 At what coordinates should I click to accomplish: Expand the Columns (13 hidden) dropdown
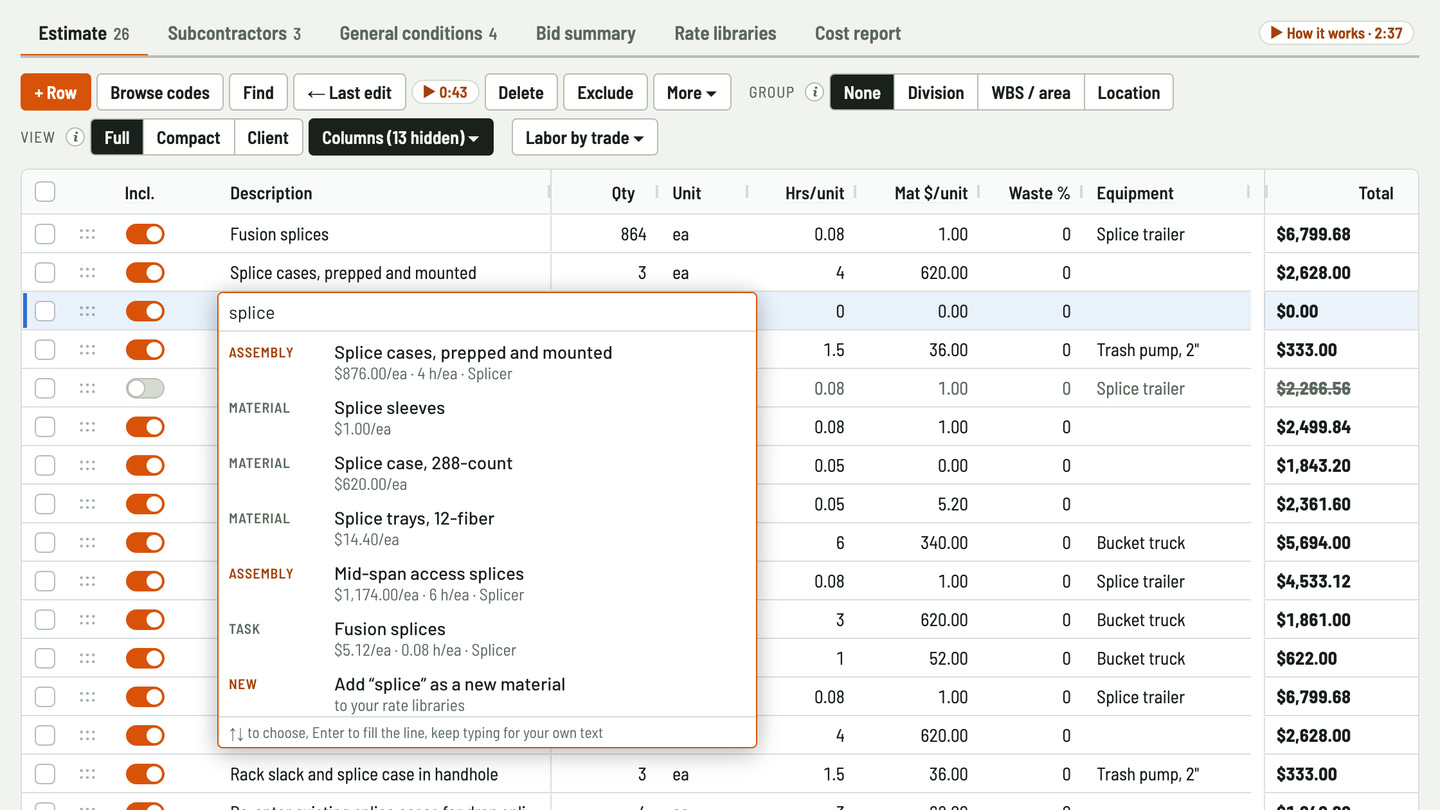[401, 137]
